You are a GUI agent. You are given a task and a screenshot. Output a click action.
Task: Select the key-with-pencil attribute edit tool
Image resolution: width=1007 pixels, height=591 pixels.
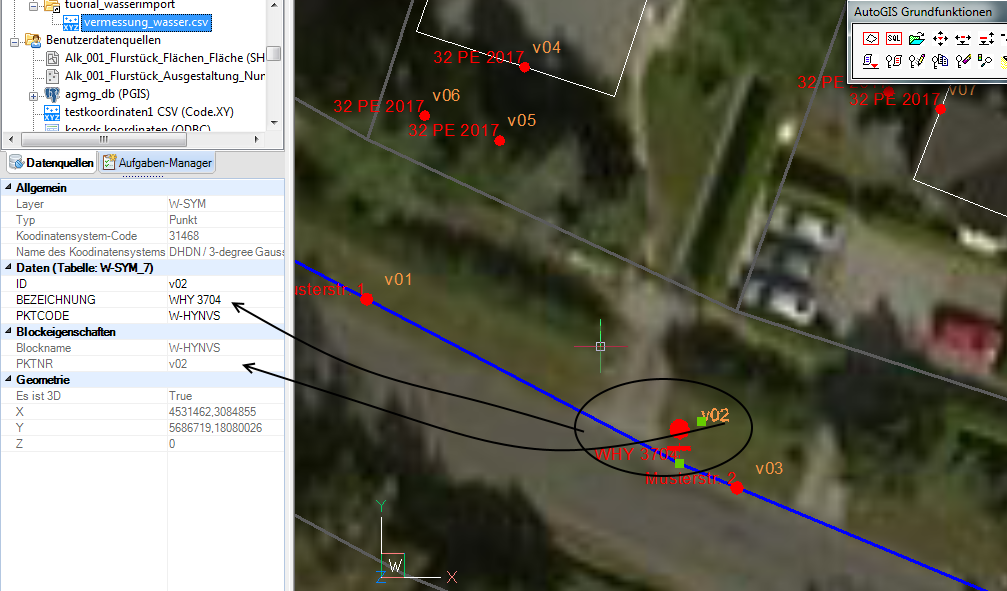(x=916, y=61)
